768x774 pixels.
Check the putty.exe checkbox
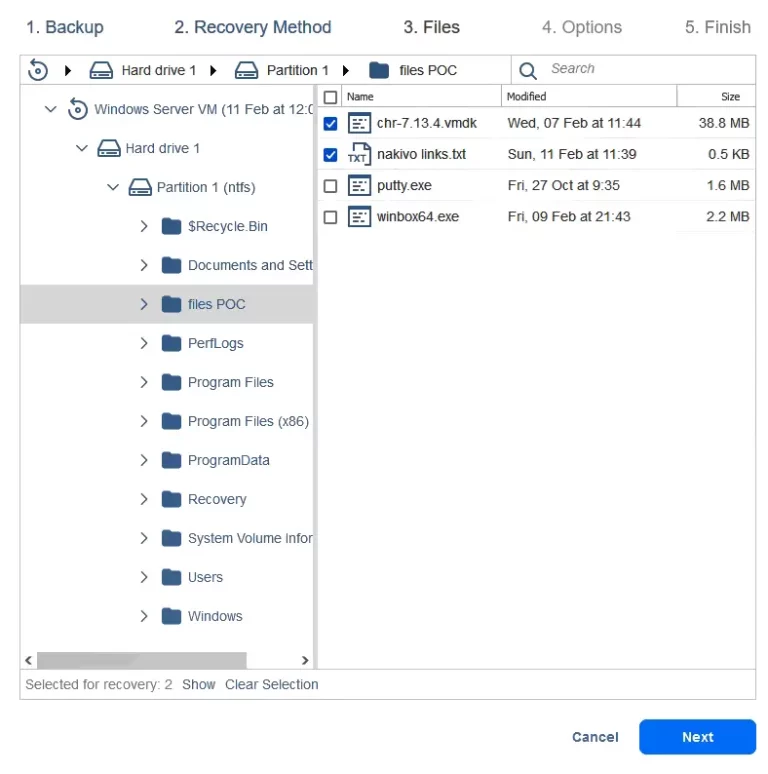click(x=331, y=186)
